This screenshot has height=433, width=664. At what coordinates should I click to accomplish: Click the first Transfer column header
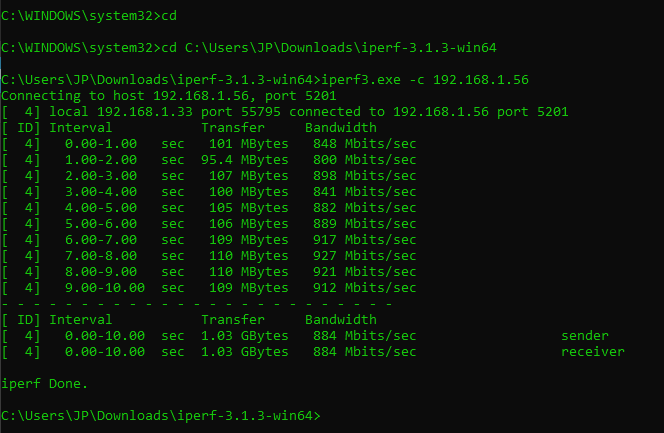232,127
